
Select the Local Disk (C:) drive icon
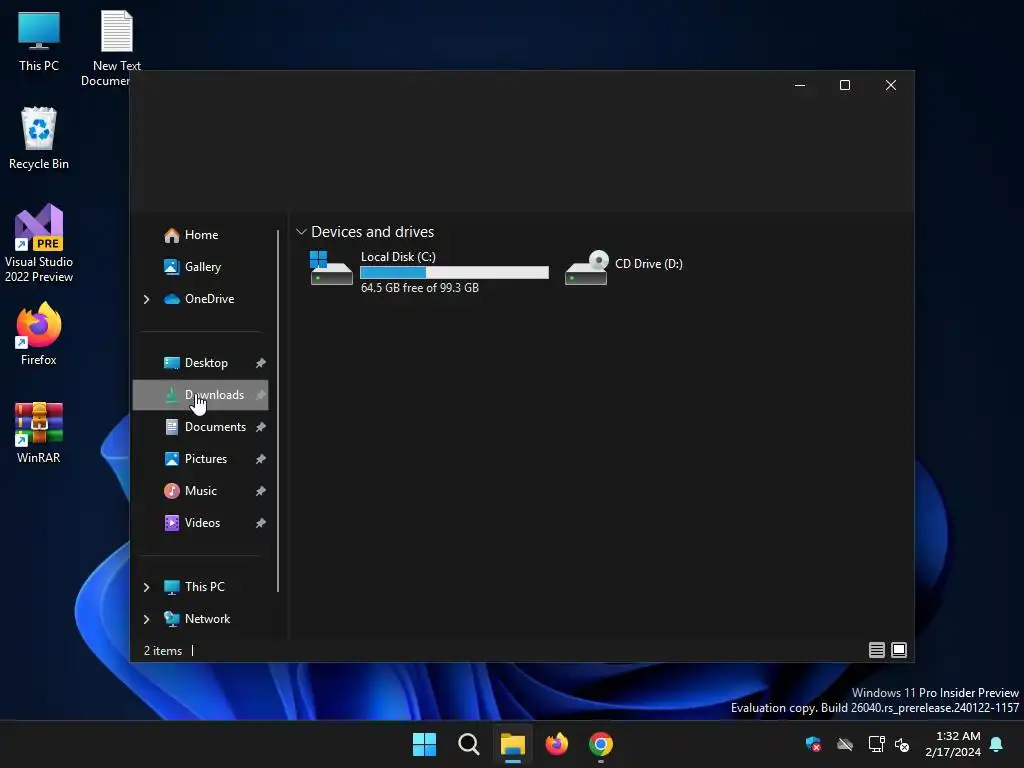330,268
